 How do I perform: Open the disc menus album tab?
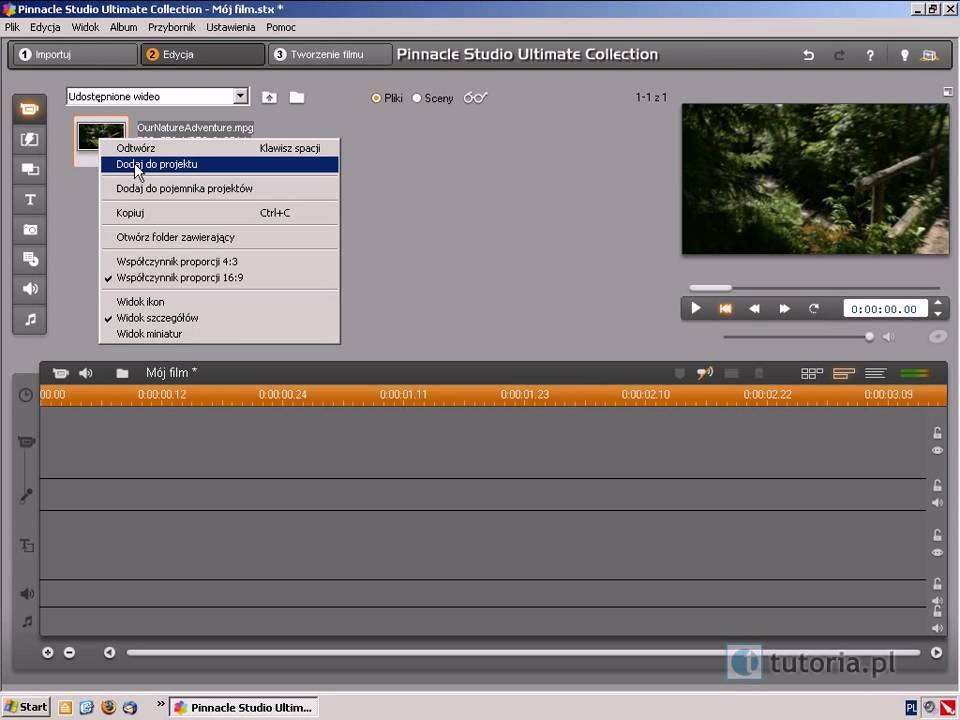[29, 259]
